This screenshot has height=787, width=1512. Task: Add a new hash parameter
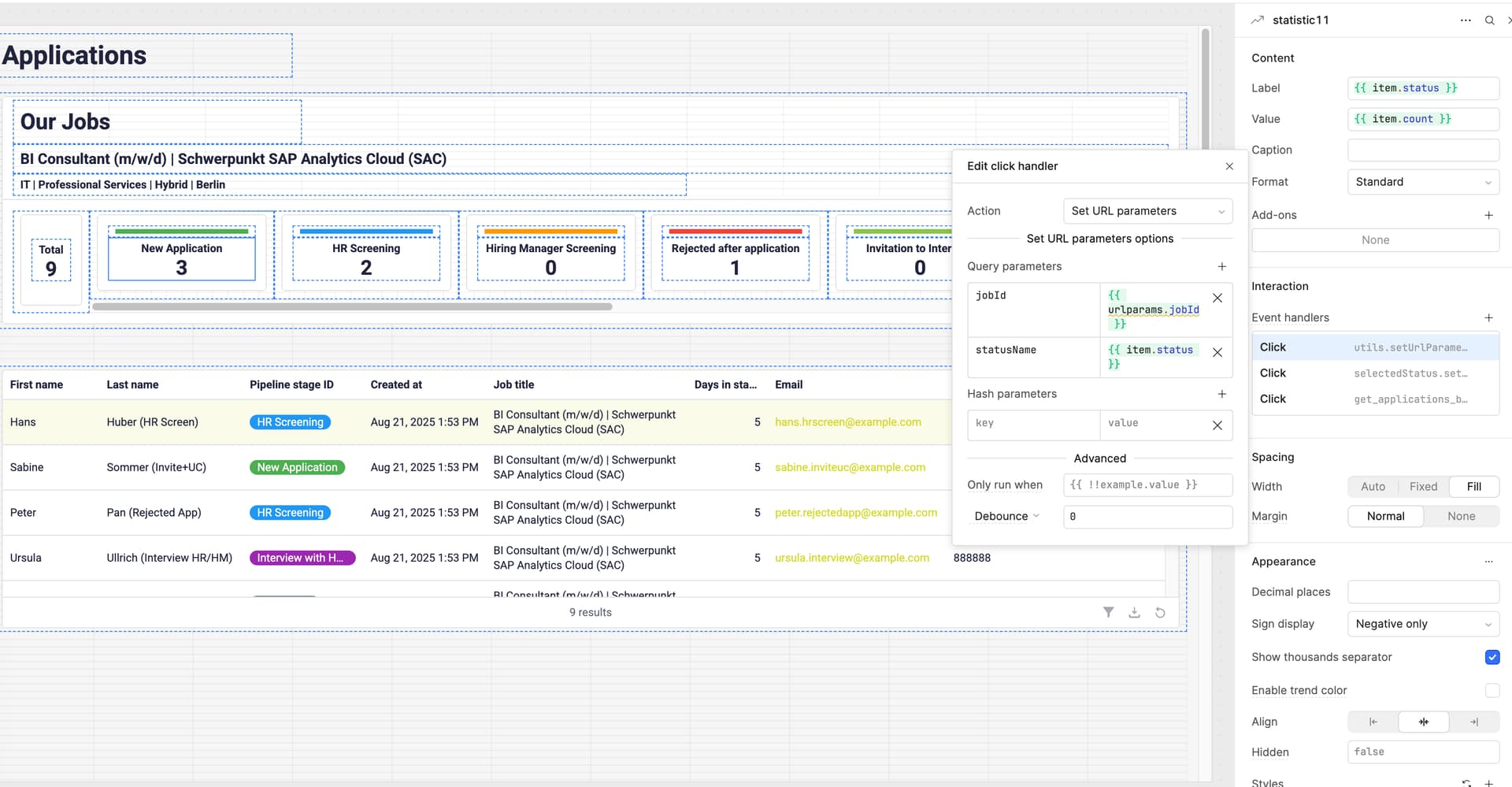pyautogui.click(x=1221, y=394)
